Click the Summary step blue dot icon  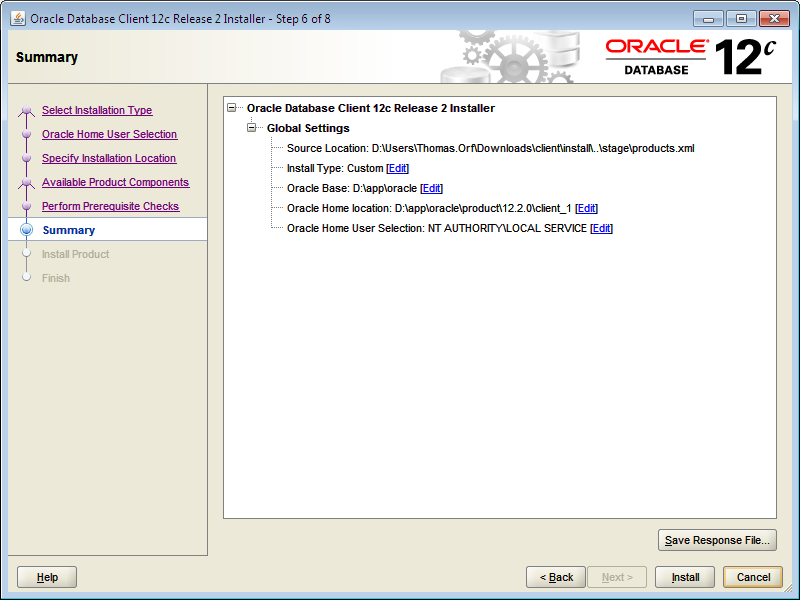pos(25,230)
